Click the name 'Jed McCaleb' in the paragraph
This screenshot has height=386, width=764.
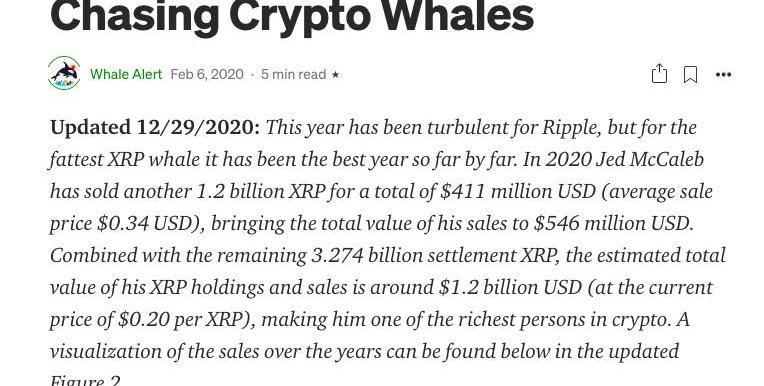[x=649, y=160]
